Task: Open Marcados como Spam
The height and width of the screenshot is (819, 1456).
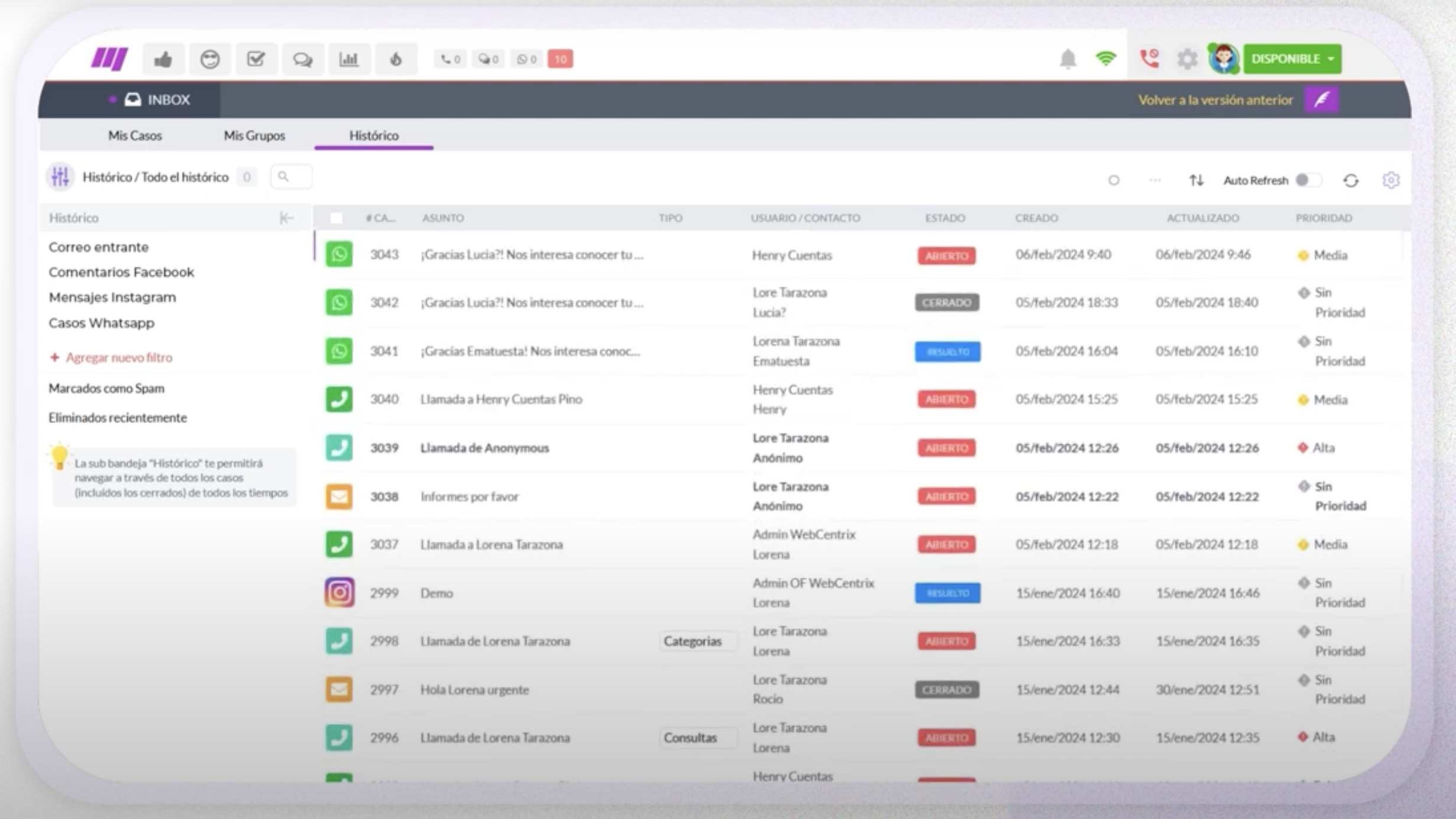Action: (x=106, y=389)
